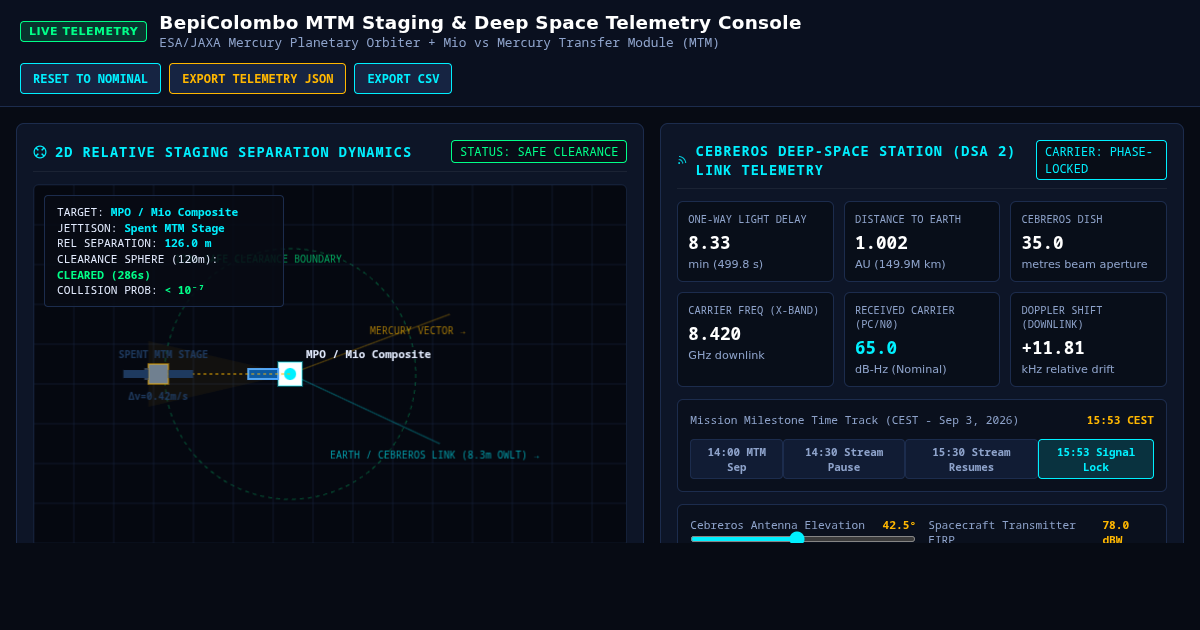Image resolution: width=1200 pixels, height=630 pixels.
Task: Click the Carrier: Phase-Locked badge
Action: [1101, 160]
